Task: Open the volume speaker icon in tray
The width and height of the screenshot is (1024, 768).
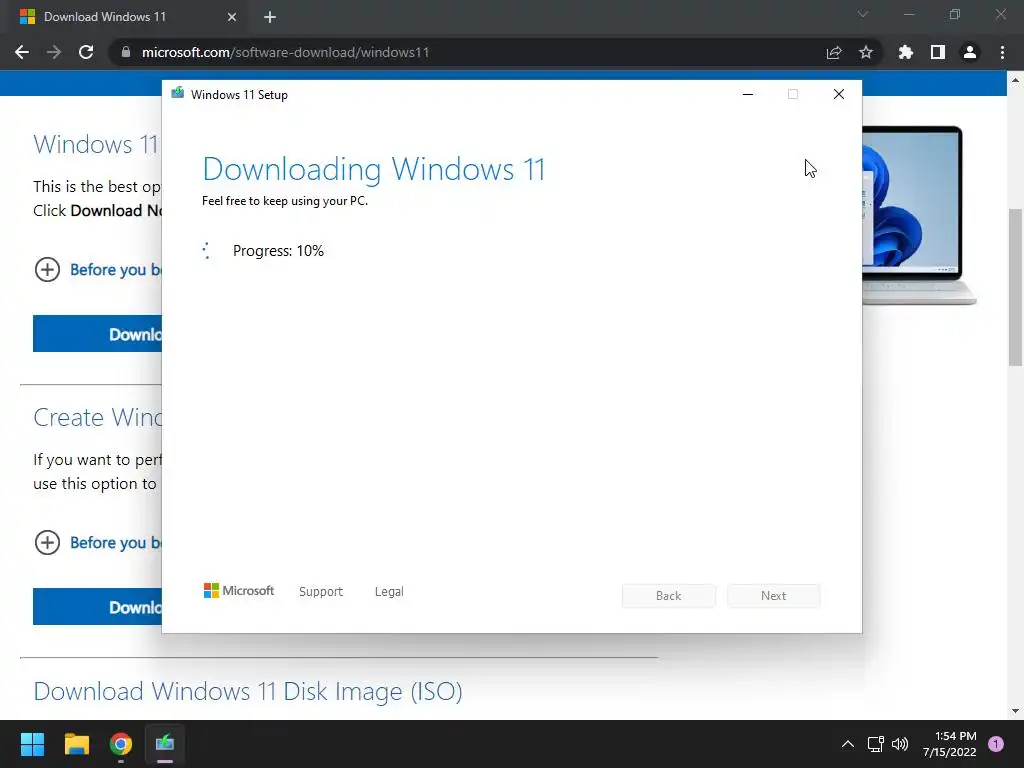Action: tap(900, 744)
